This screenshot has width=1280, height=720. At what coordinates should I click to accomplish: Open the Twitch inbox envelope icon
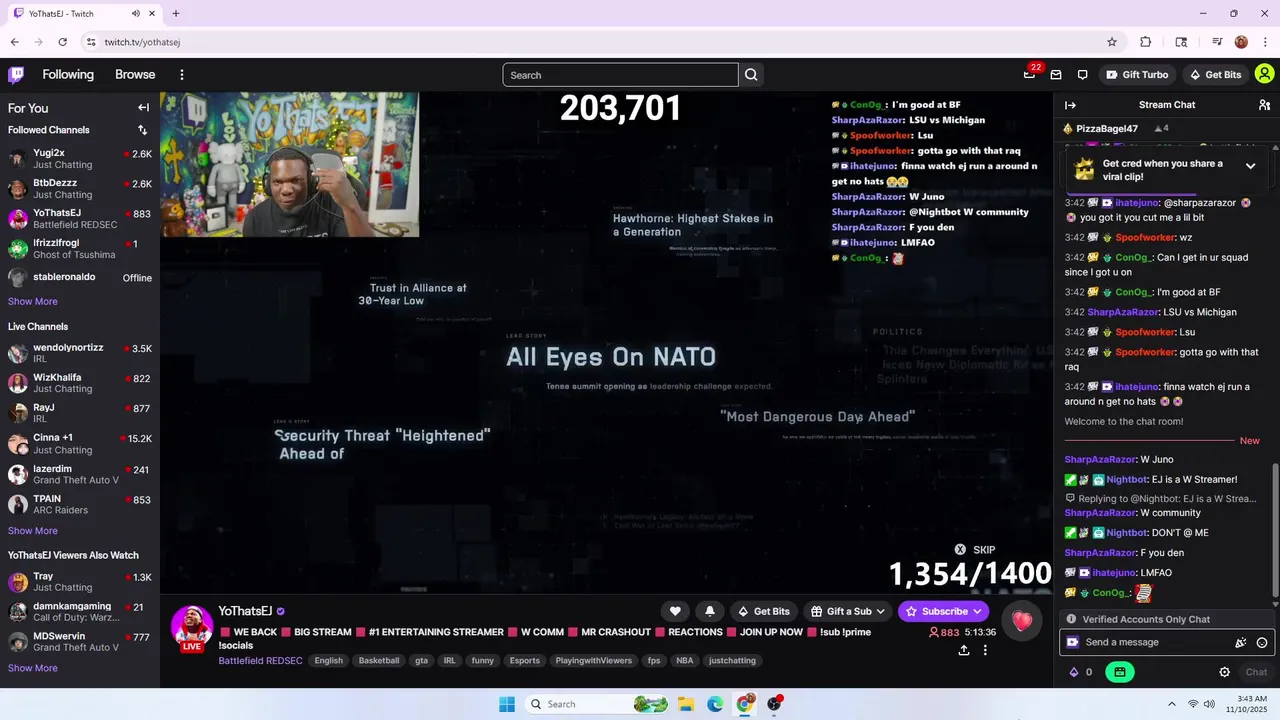click(x=1056, y=75)
